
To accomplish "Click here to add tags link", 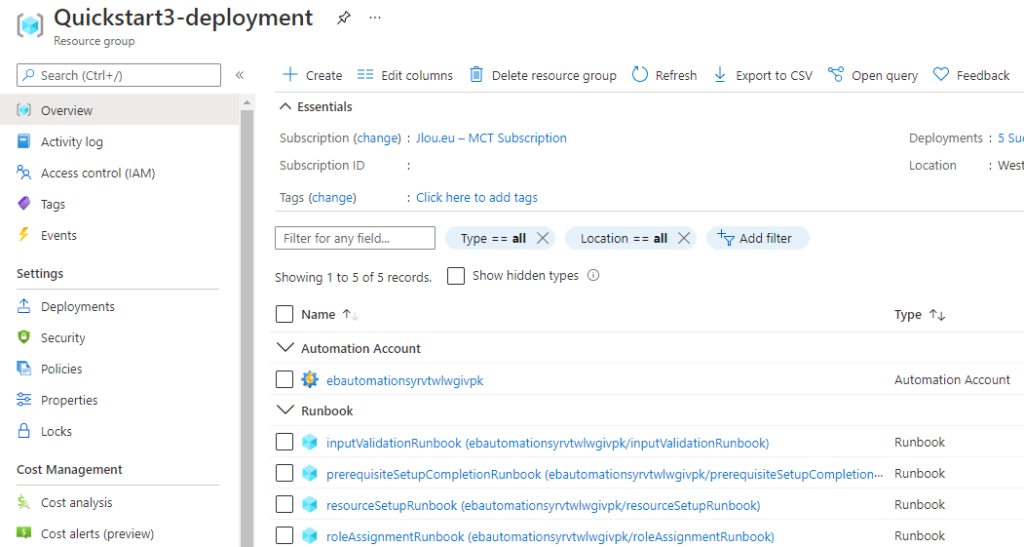I will [477, 197].
